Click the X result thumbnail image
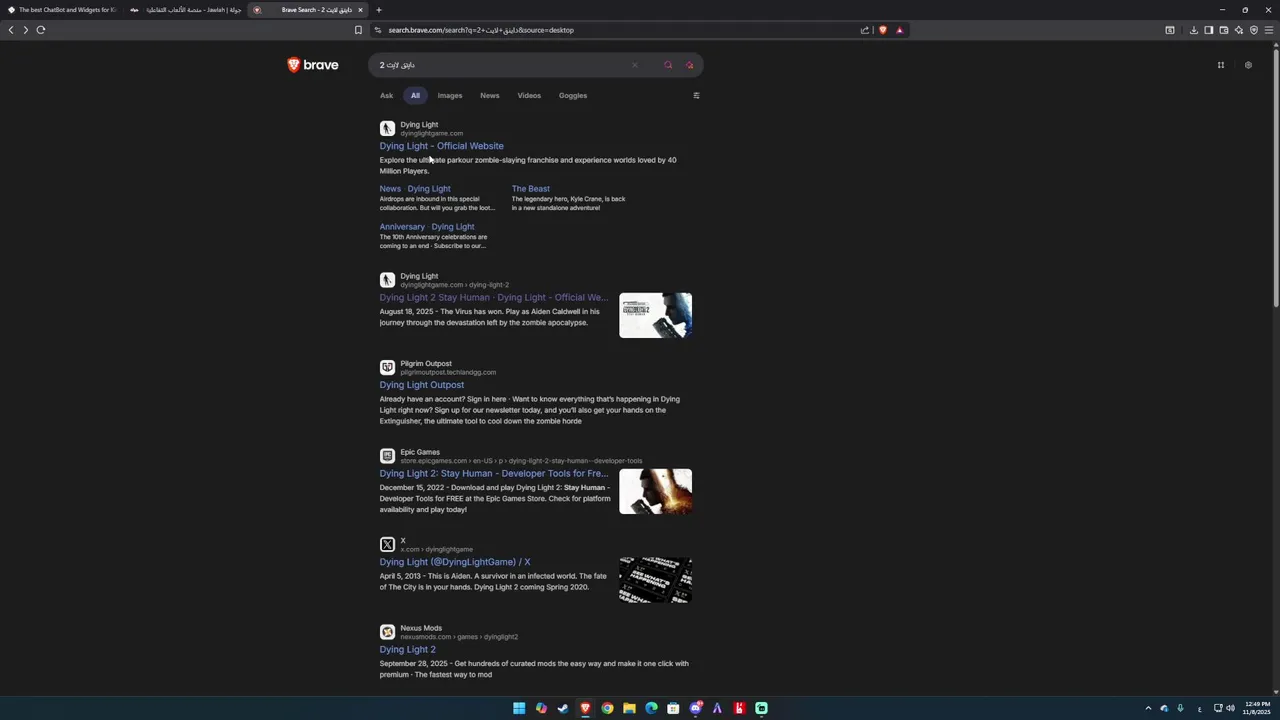The image size is (1280, 720). pos(655,580)
